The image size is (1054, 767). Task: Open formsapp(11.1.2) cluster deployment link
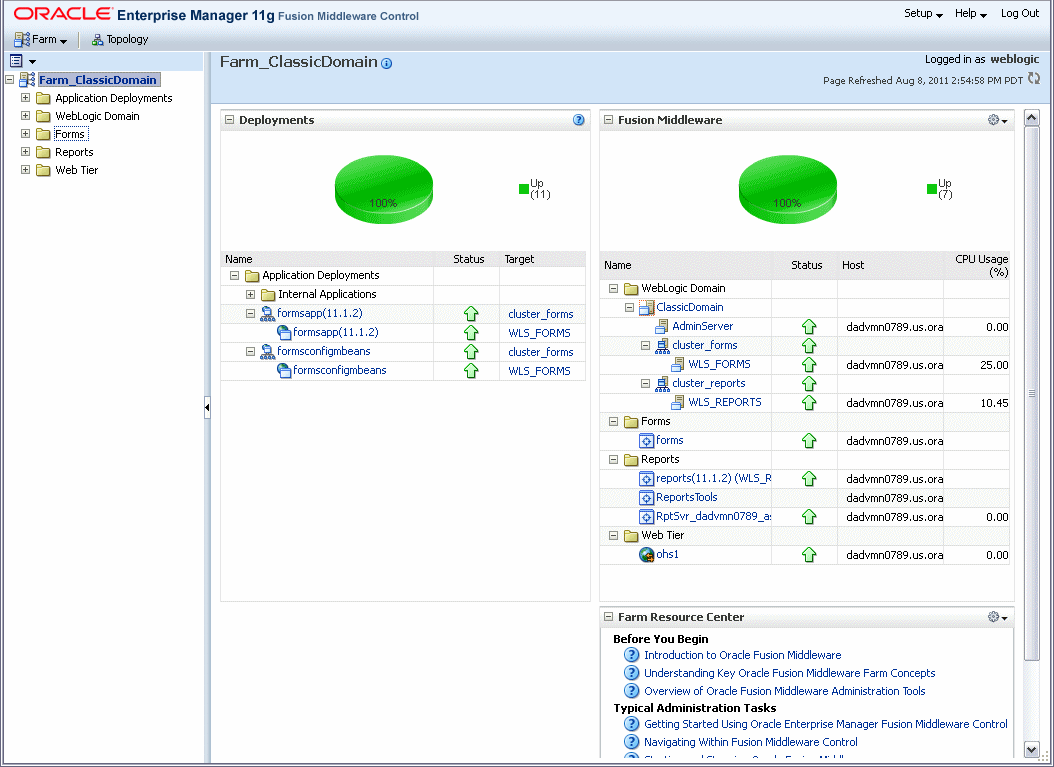[319, 313]
